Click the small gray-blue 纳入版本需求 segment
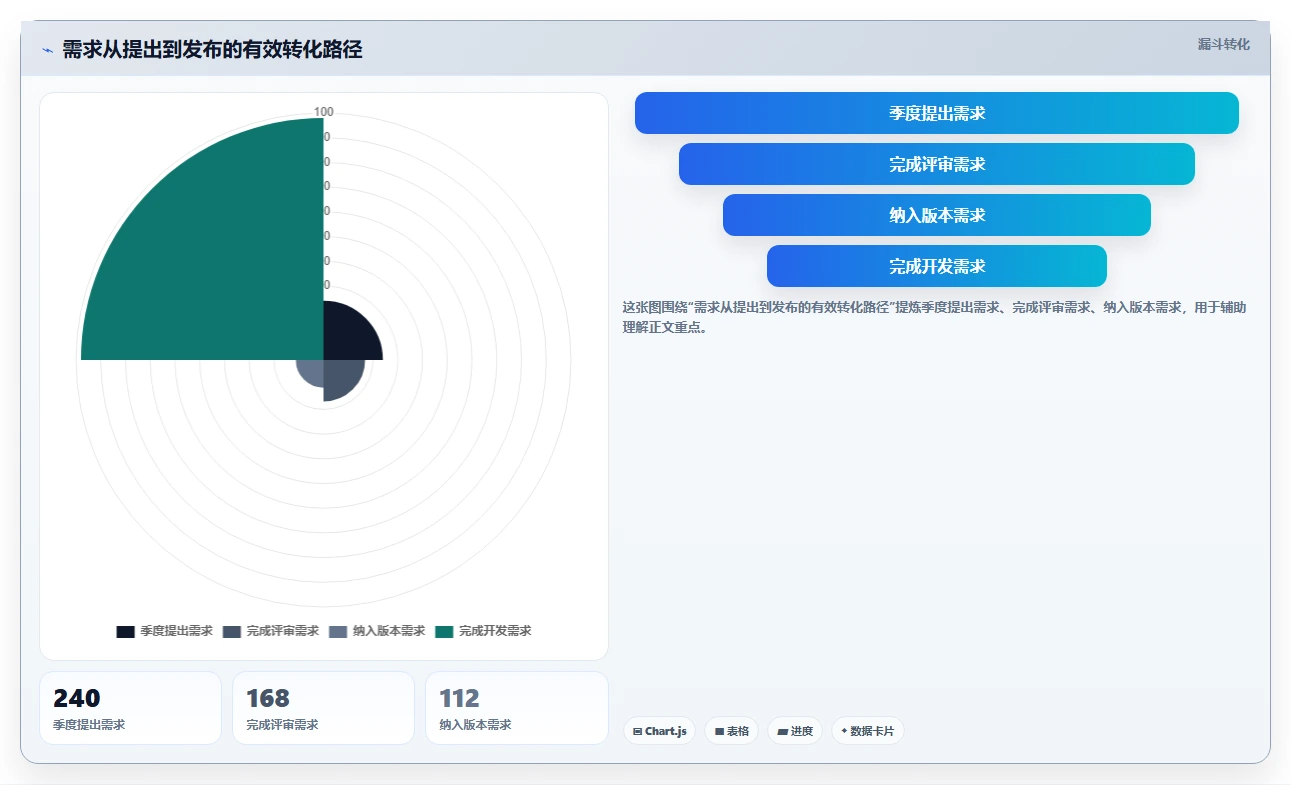Viewport: 1291px width, 785px height. [312, 371]
